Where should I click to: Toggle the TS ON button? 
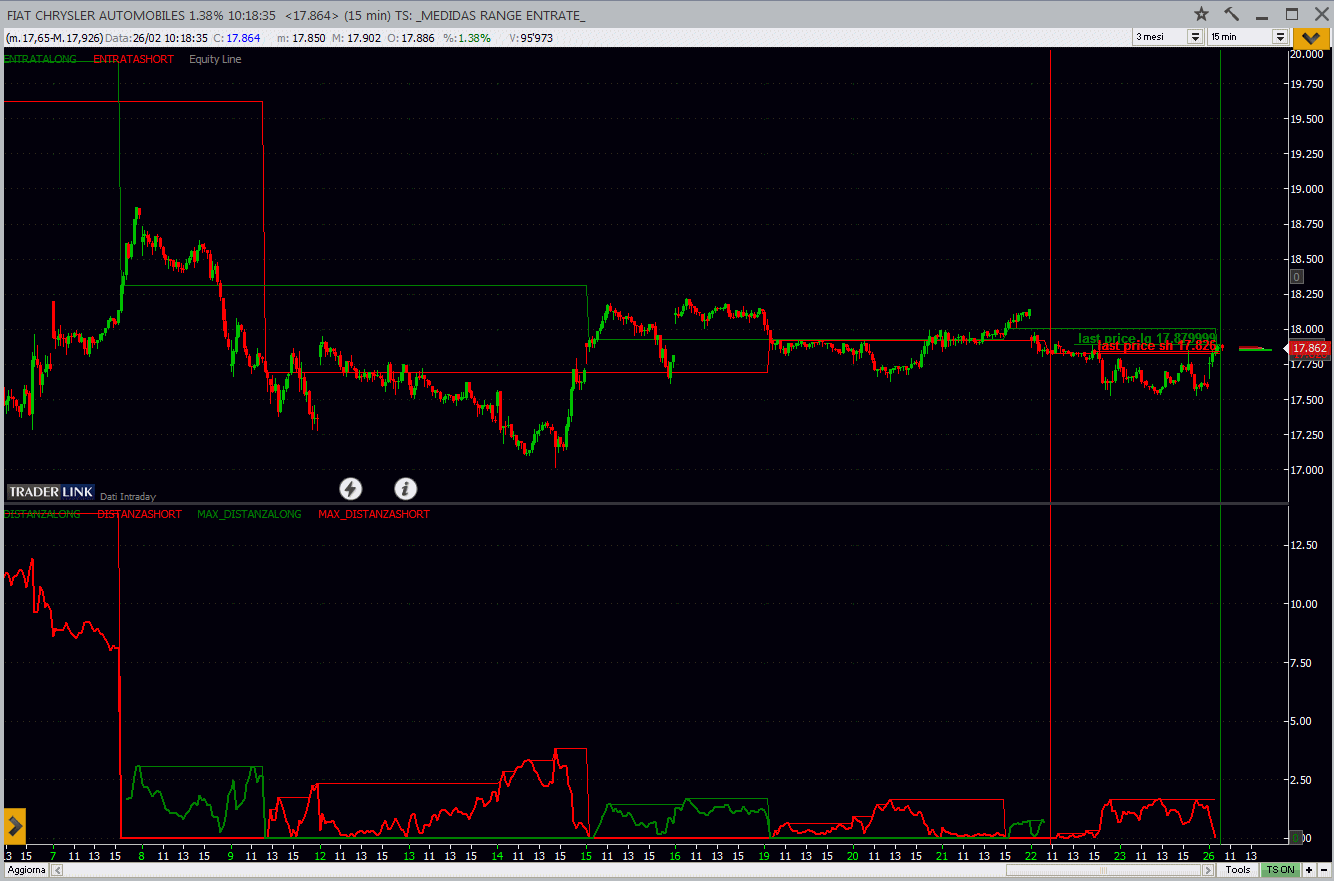click(1279, 870)
